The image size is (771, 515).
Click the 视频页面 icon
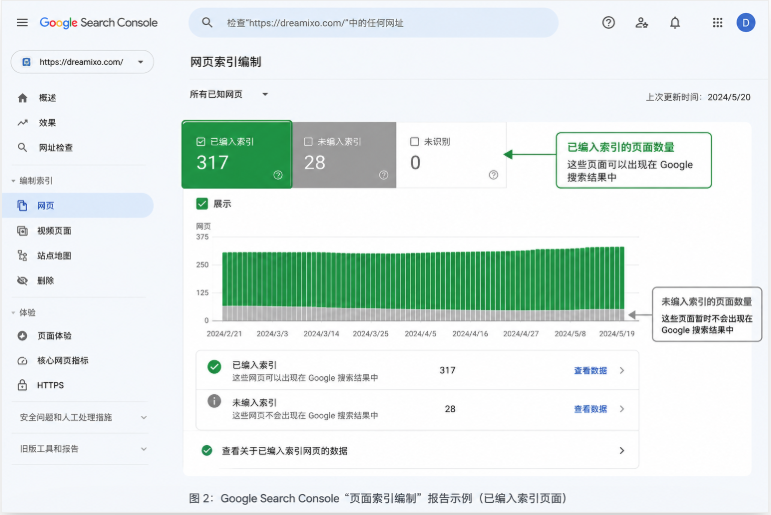(x=23, y=231)
